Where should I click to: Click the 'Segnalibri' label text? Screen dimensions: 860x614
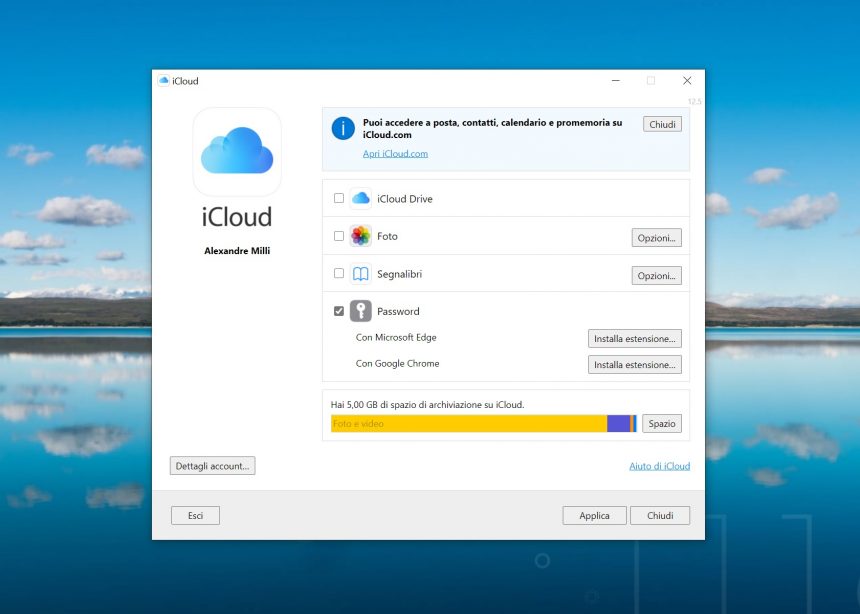pyautogui.click(x=399, y=274)
